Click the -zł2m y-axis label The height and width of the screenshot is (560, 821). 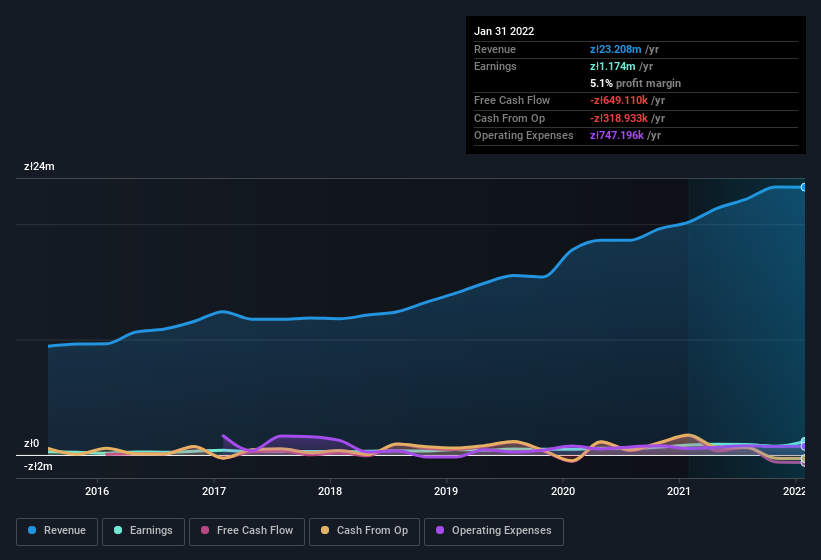[x=38, y=466]
